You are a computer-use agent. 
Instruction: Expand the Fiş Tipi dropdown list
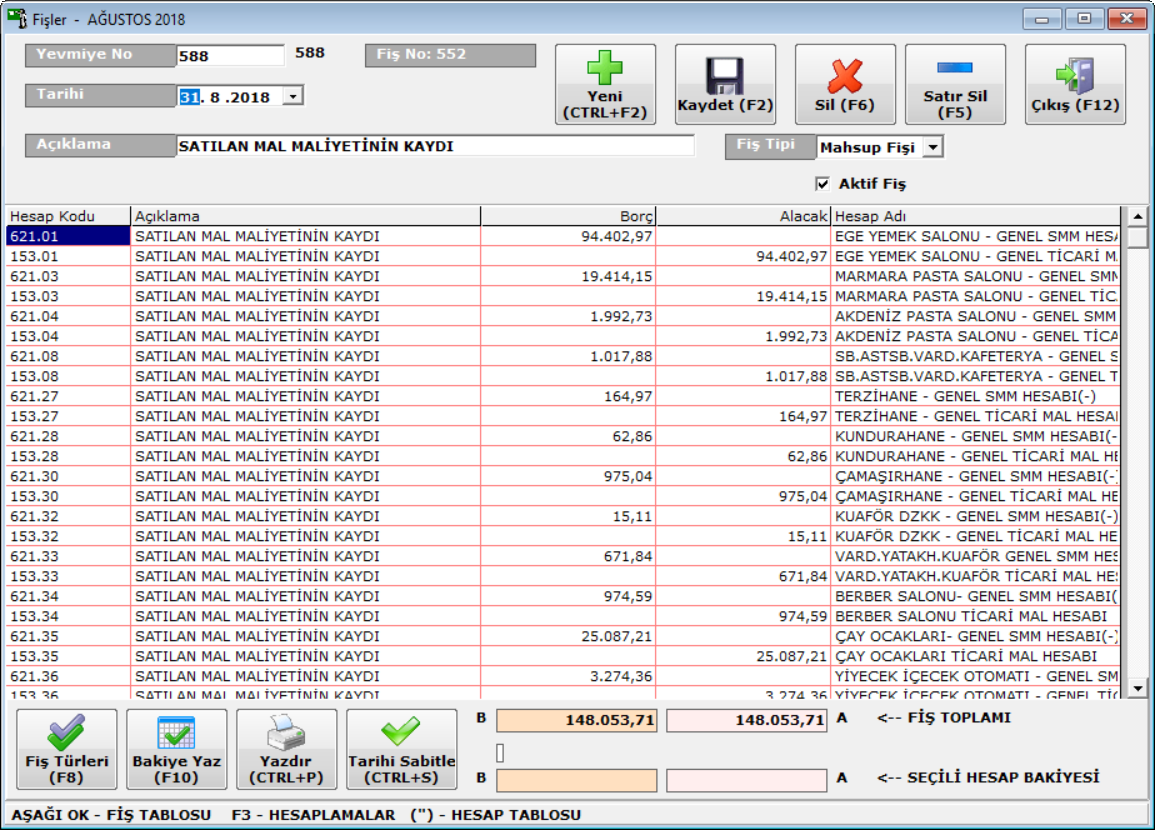[932, 148]
